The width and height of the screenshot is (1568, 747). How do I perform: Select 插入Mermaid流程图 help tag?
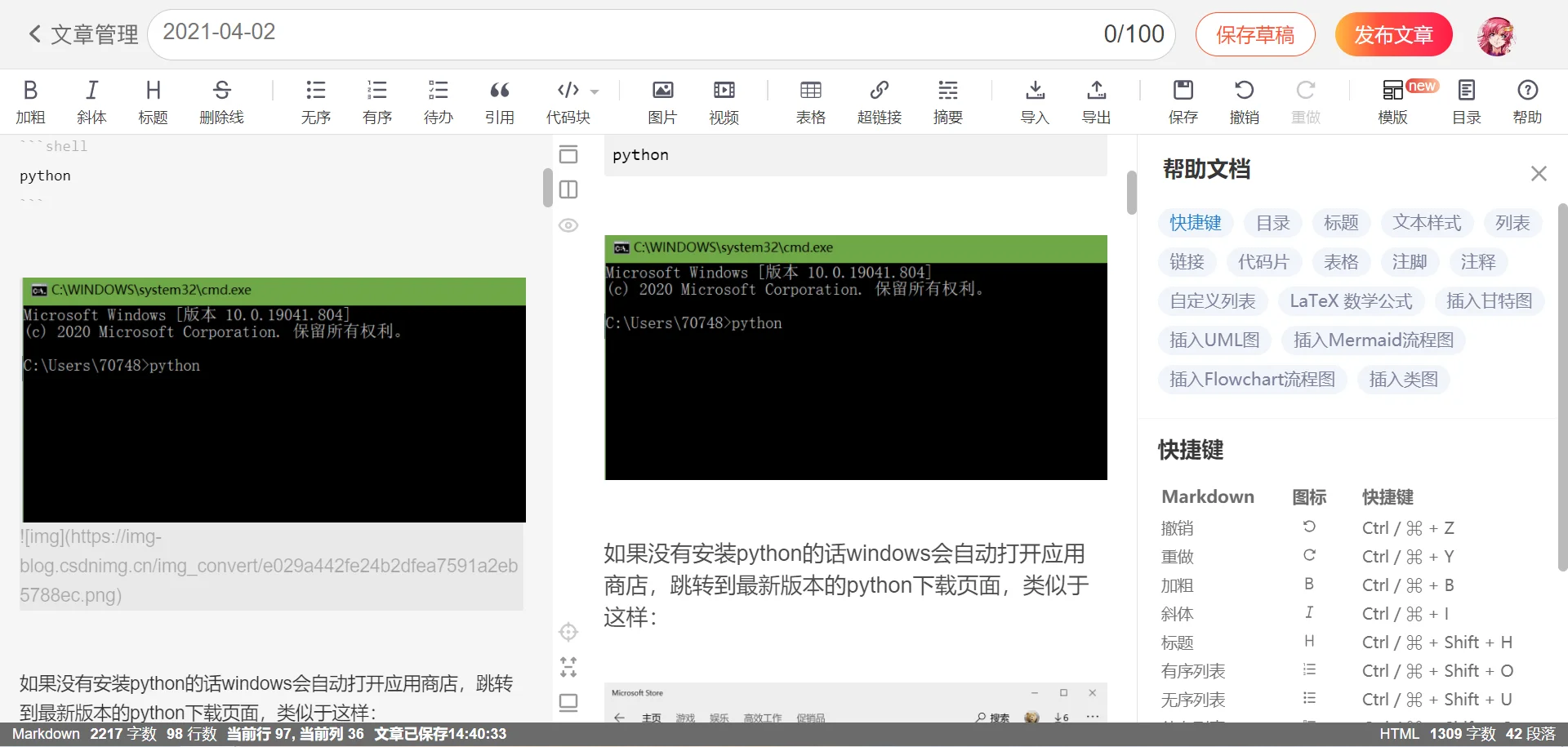pos(1374,340)
